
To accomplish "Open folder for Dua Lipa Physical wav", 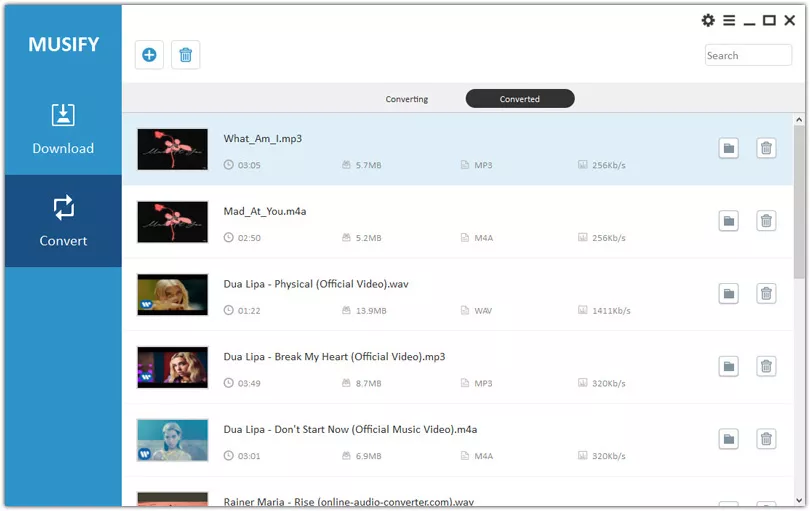I will pyautogui.click(x=728, y=294).
